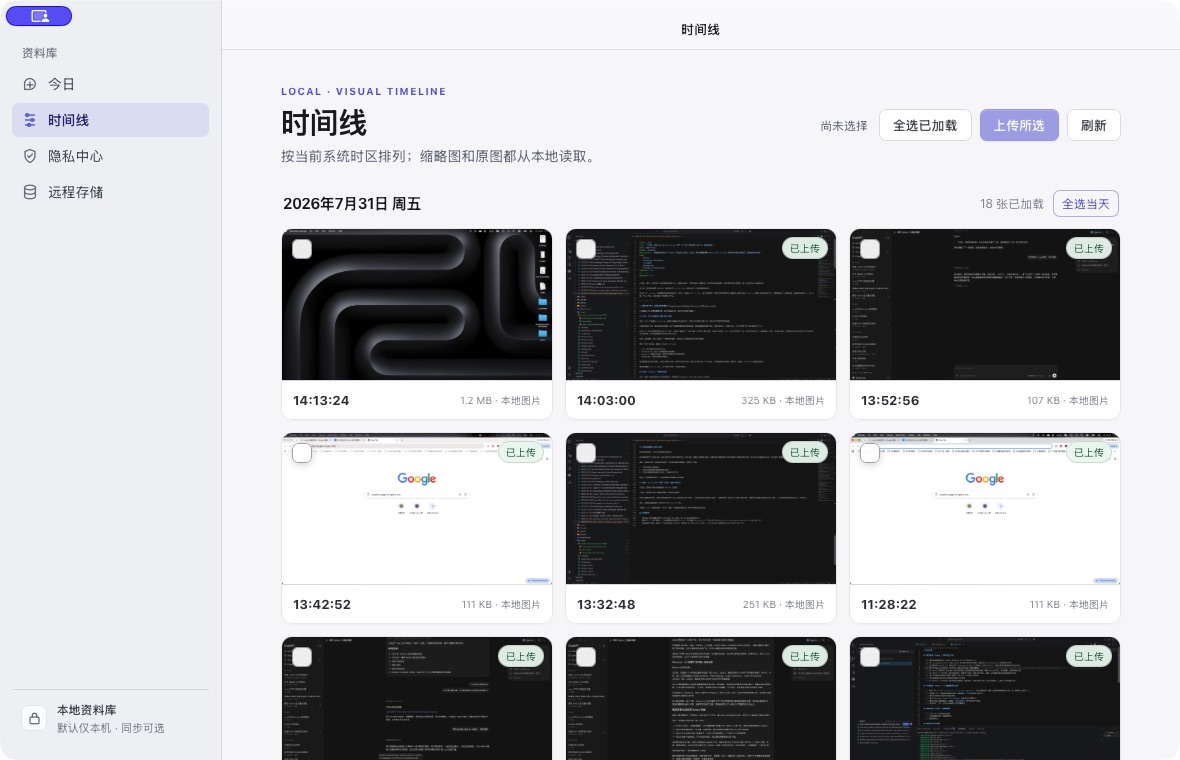Select the checkbox on the 14:13:24 screenshot

pyautogui.click(x=302, y=249)
